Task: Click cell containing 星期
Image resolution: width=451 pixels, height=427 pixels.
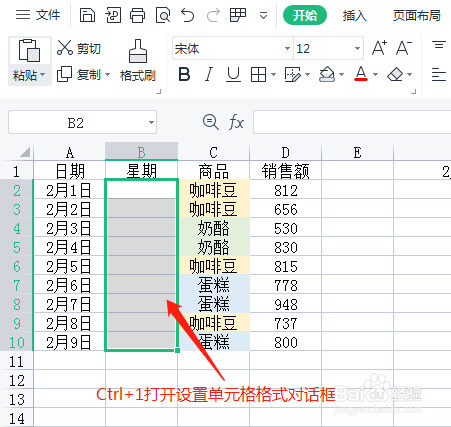Action: coord(141,171)
